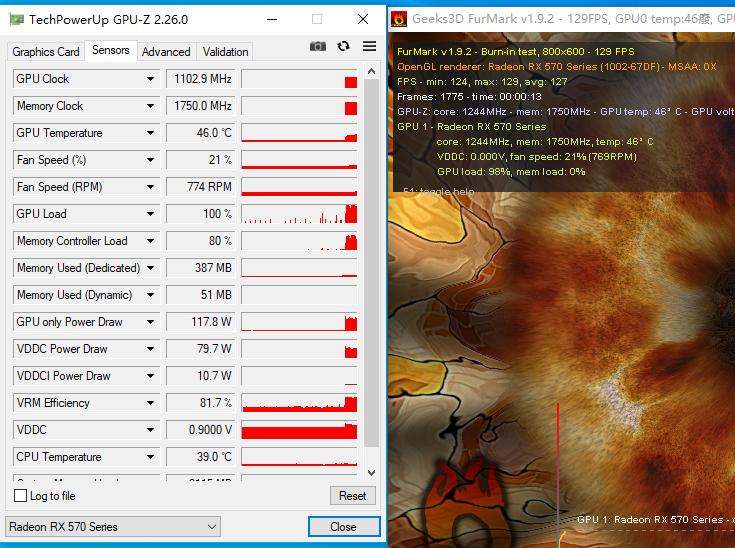
Task: Open the Fan Speed (%) dropdown
Action: 150,160
